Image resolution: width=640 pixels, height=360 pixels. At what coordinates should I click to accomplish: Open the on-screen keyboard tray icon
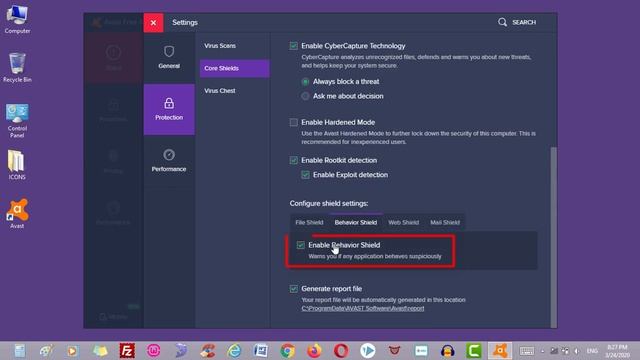pyautogui.click(x=527, y=351)
